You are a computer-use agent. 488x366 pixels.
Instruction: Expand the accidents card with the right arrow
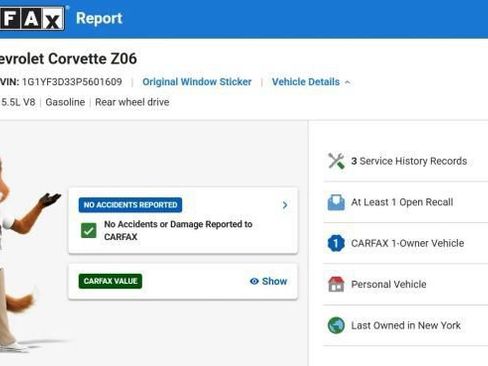click(285, 205)
